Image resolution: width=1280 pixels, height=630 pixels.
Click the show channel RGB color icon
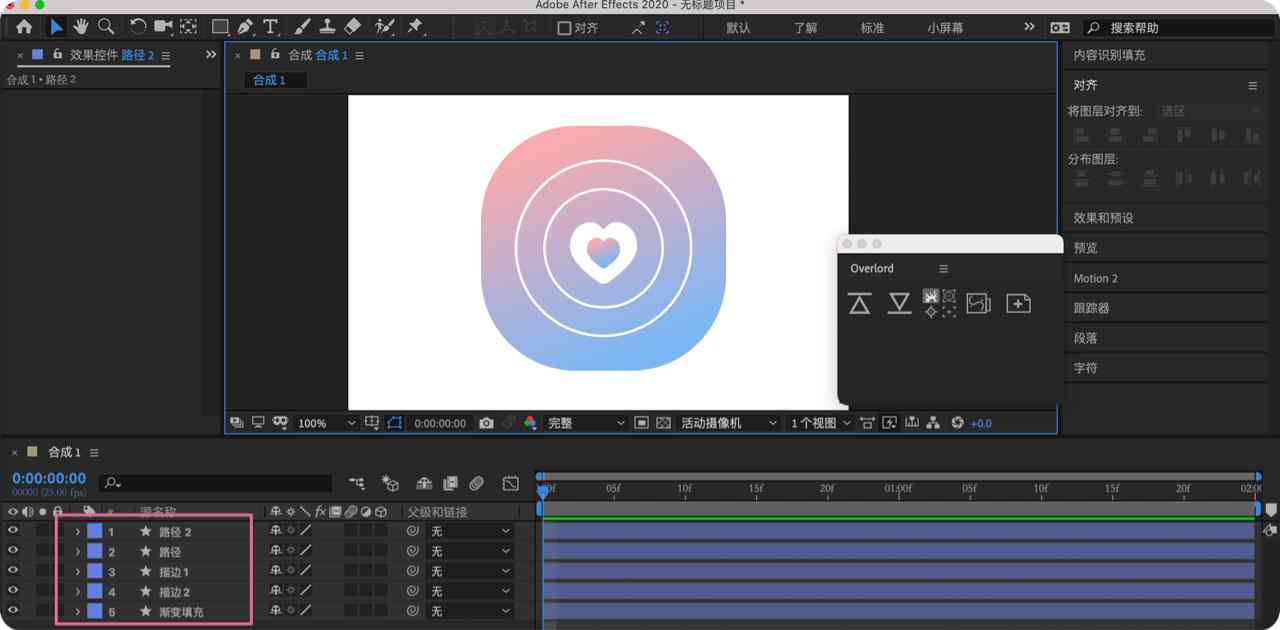pyautogui.click(x=530, y=423)
